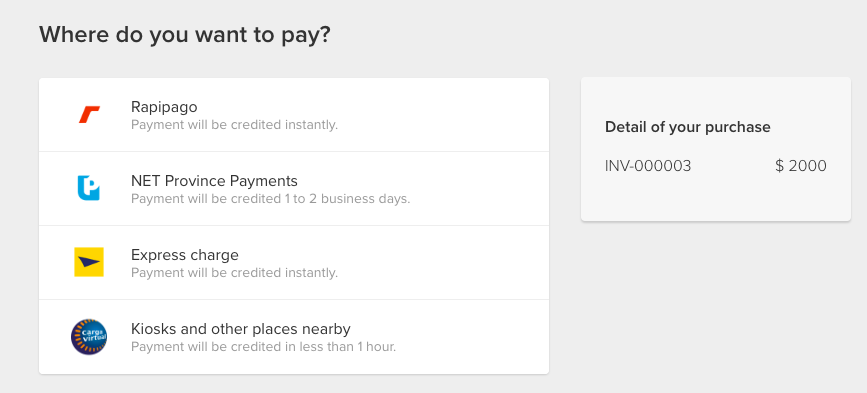This screenshot has width=867, height=393.
Task: Click the '1 to 2 business days' description
Action: click(x=270, y=199)
